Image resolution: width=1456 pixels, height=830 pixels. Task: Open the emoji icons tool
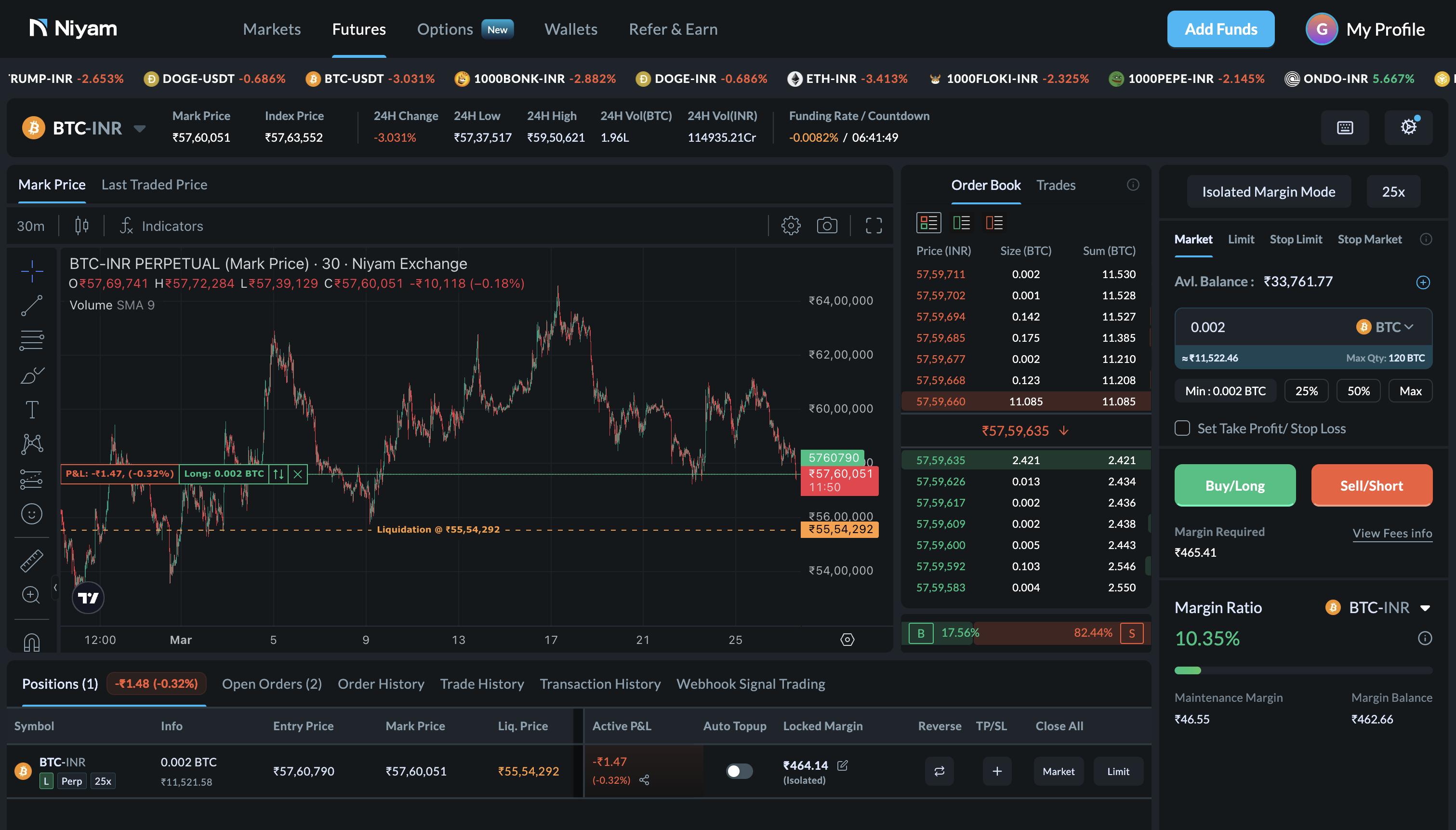click(32, 514)
